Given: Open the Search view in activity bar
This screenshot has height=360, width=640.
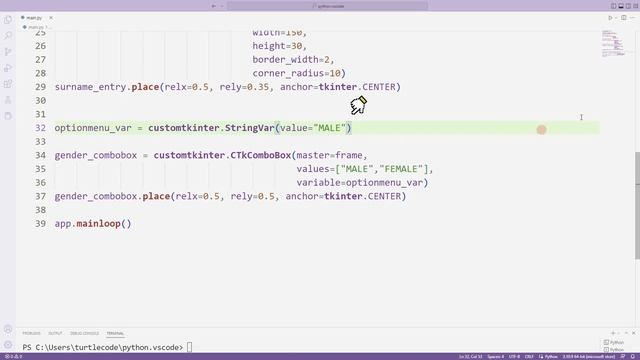Looking at the screenshot, I should [x=8, y=36].
